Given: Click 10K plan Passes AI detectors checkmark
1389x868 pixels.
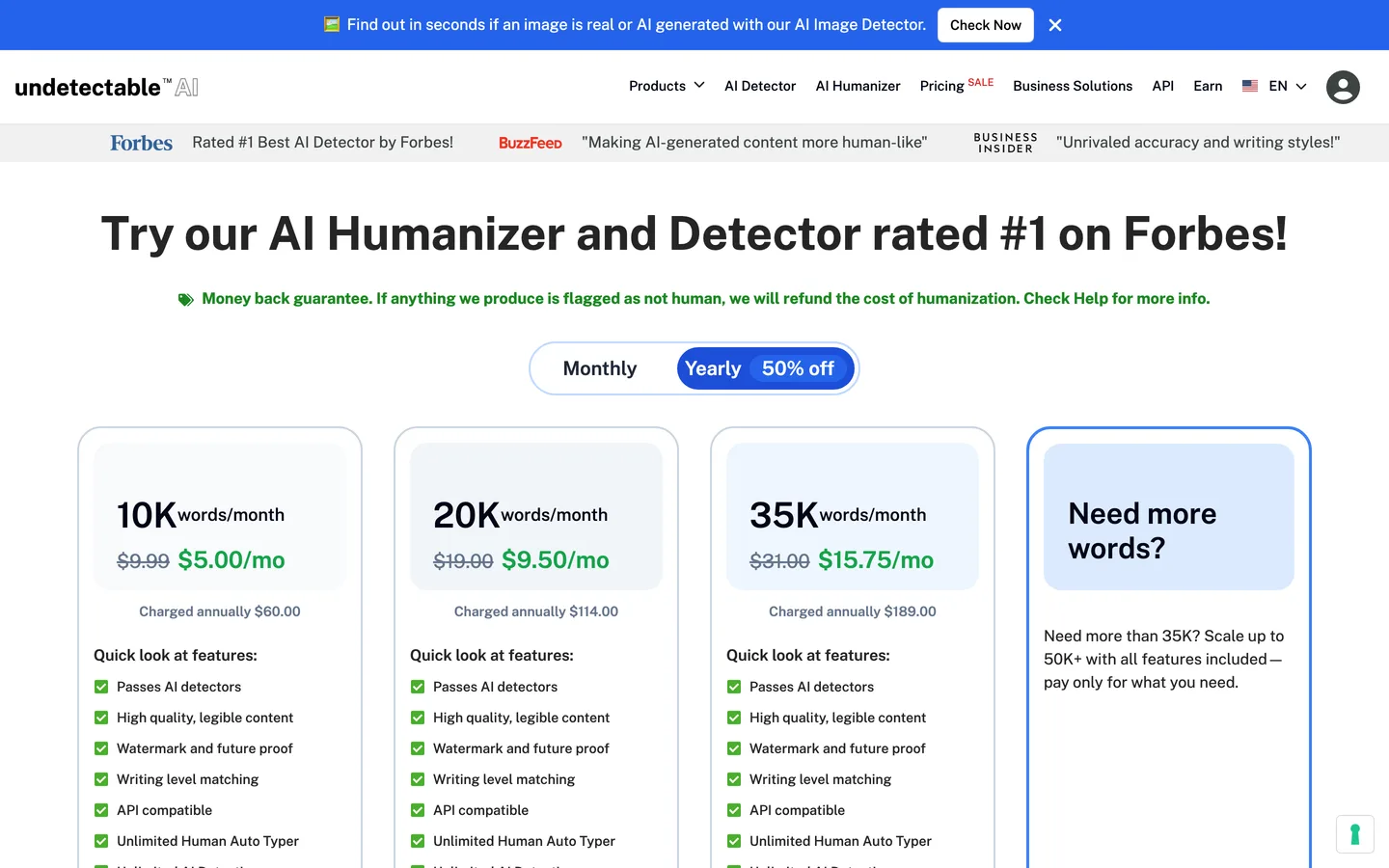Looking at the screenshot, I should tap(101, 687).
